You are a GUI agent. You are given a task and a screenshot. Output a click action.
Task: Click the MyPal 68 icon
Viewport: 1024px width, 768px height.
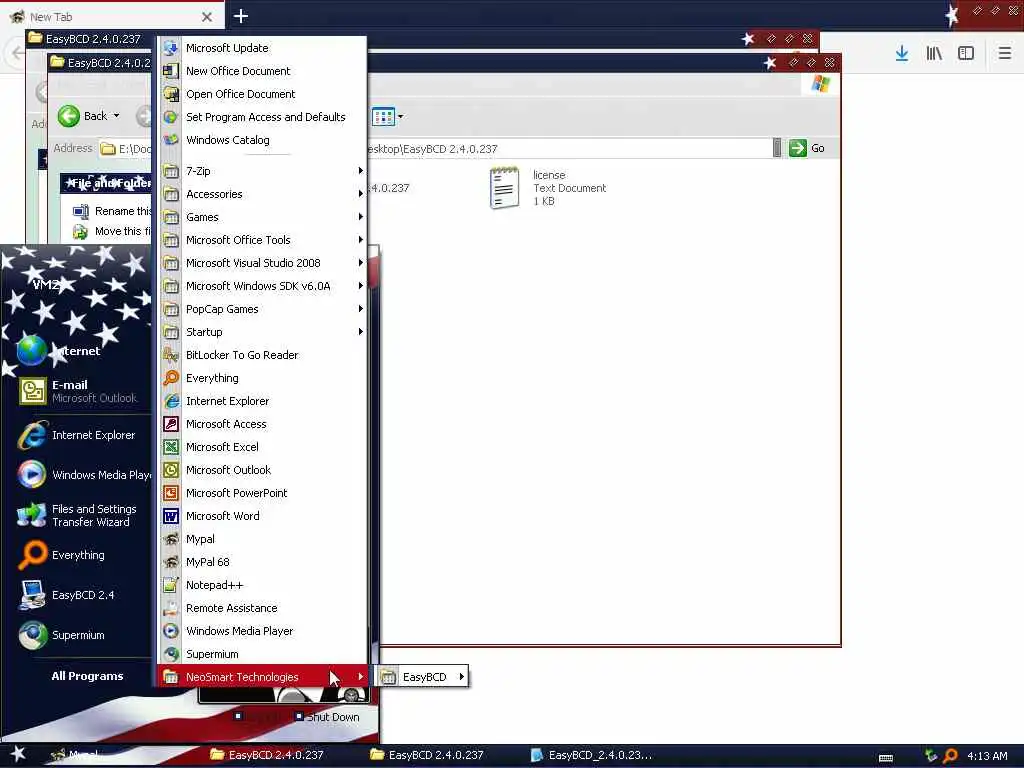pyautogui.click(x=170, y=562)
